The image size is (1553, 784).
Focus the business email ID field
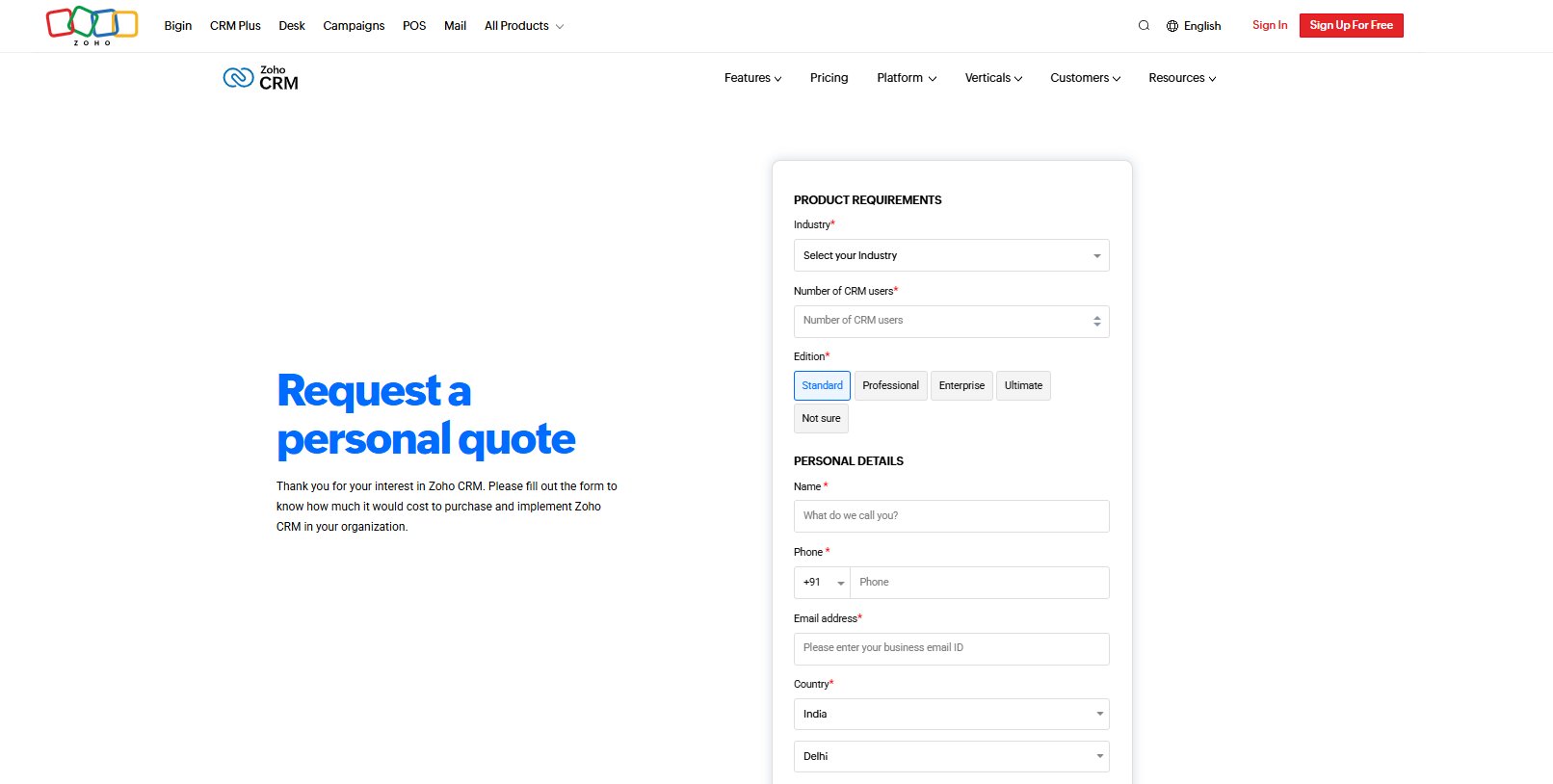pyautogui.click(x=951, y=649)
